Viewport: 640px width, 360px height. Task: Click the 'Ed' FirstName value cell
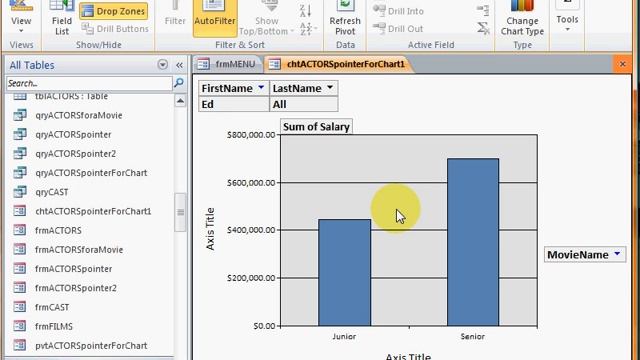(234, 104)
